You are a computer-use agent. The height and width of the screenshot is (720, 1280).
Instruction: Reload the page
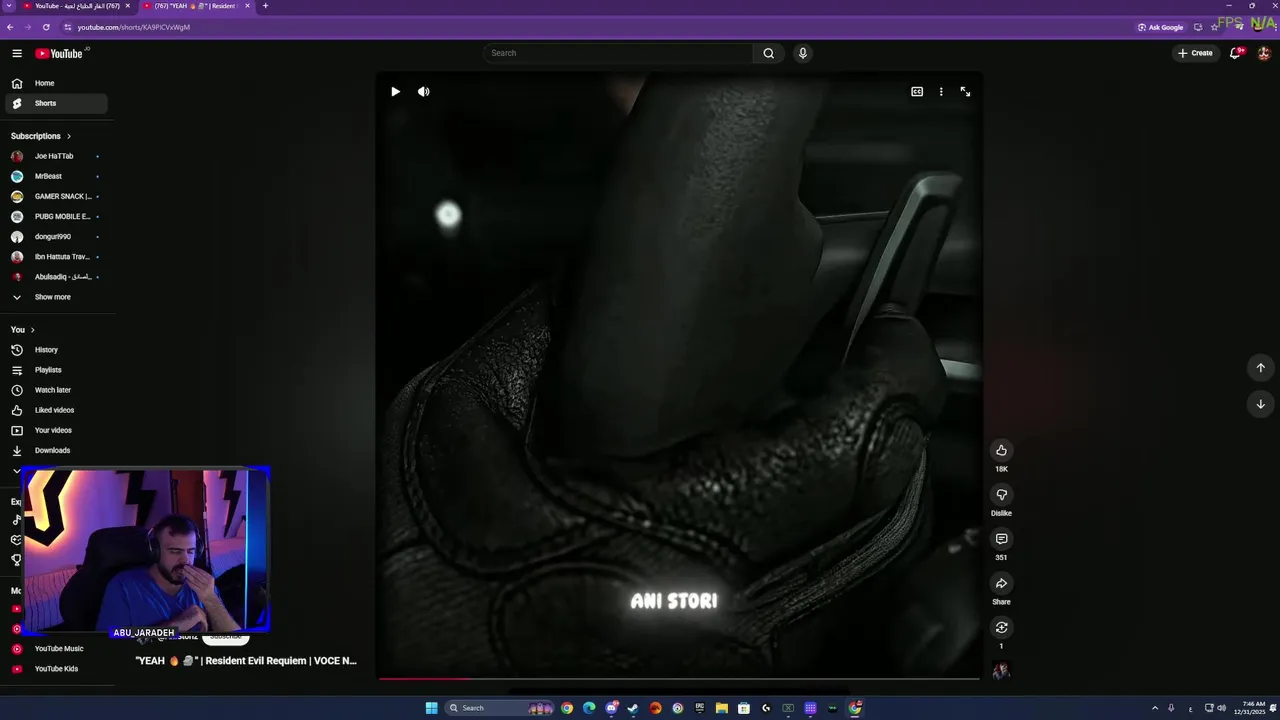pos(46,27)
